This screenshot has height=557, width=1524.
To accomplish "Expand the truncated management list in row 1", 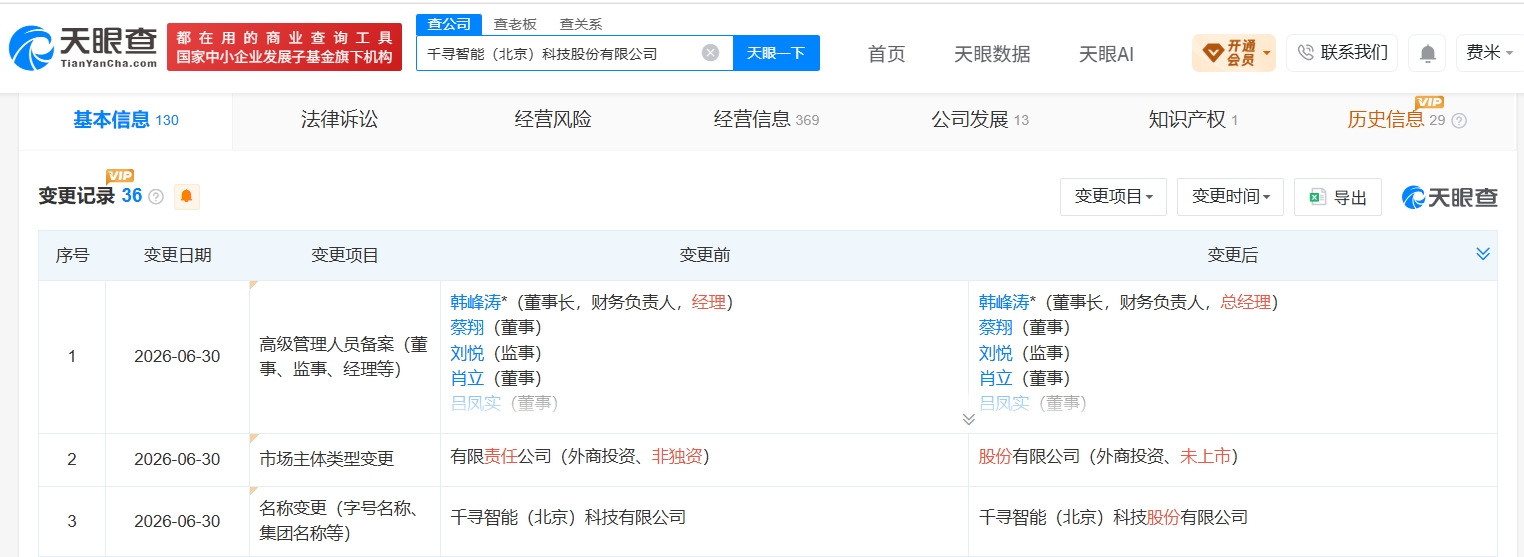I will pyautogui.click(x=968, y=419).
